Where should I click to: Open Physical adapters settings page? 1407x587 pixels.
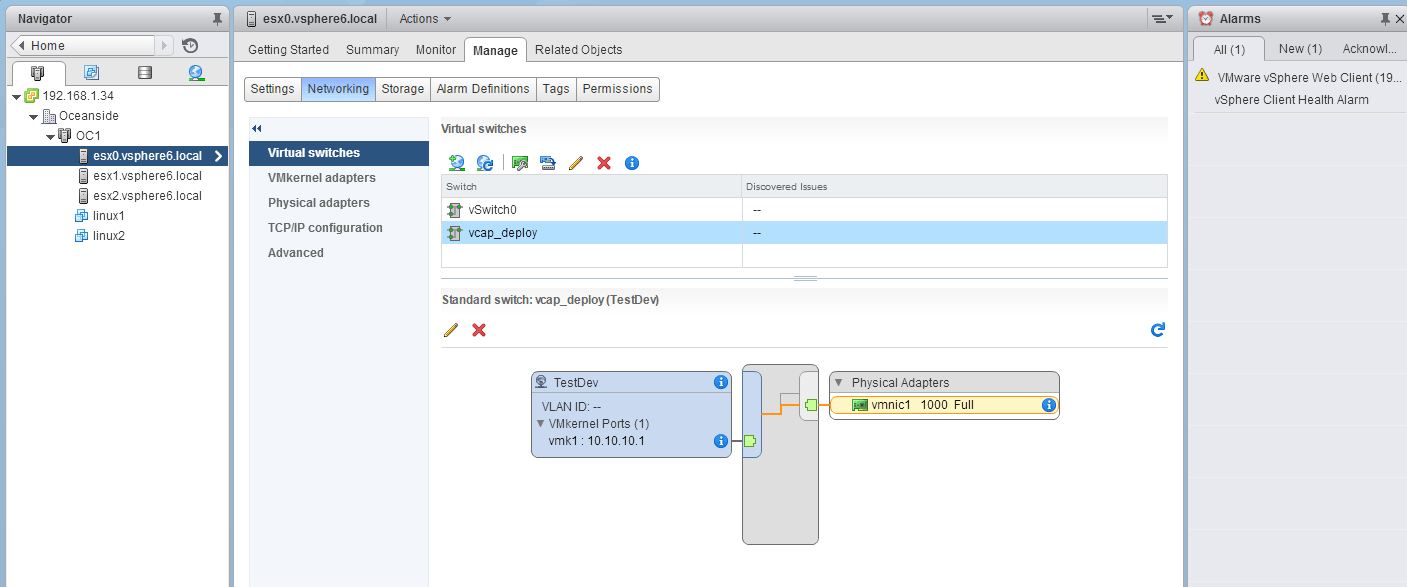[x=318, y=203]
